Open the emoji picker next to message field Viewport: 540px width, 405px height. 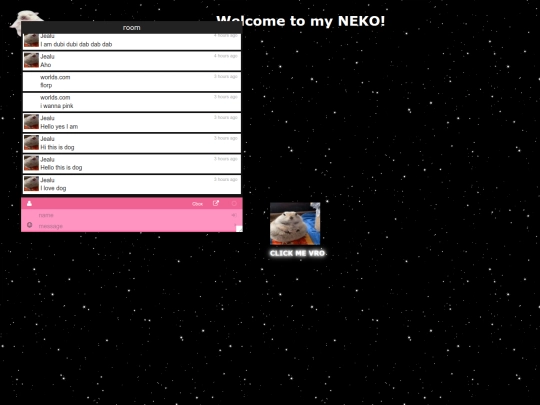tap(30, 225)
